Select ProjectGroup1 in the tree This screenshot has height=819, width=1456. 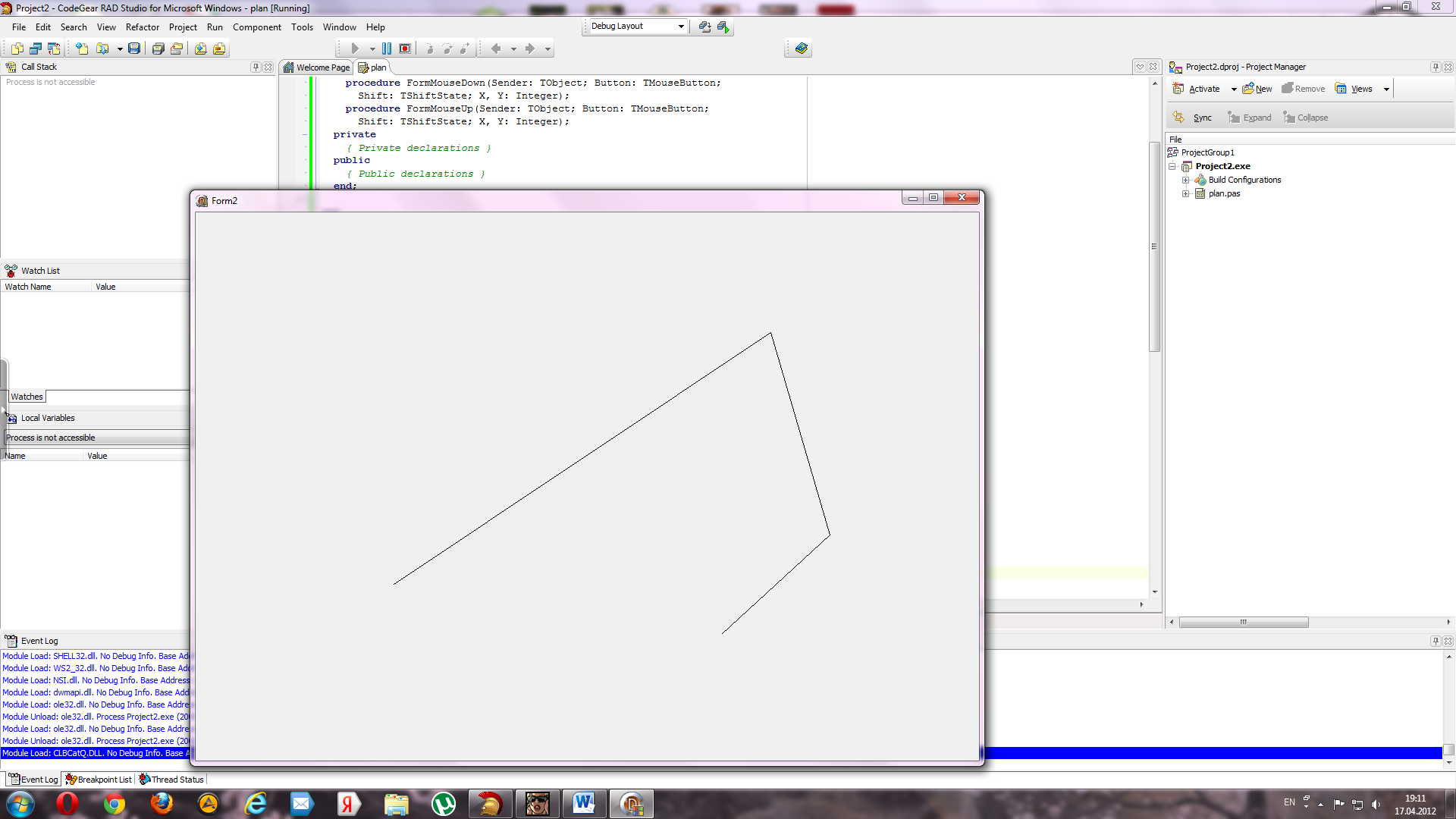pyautogui.click(x=1207, y=152)
